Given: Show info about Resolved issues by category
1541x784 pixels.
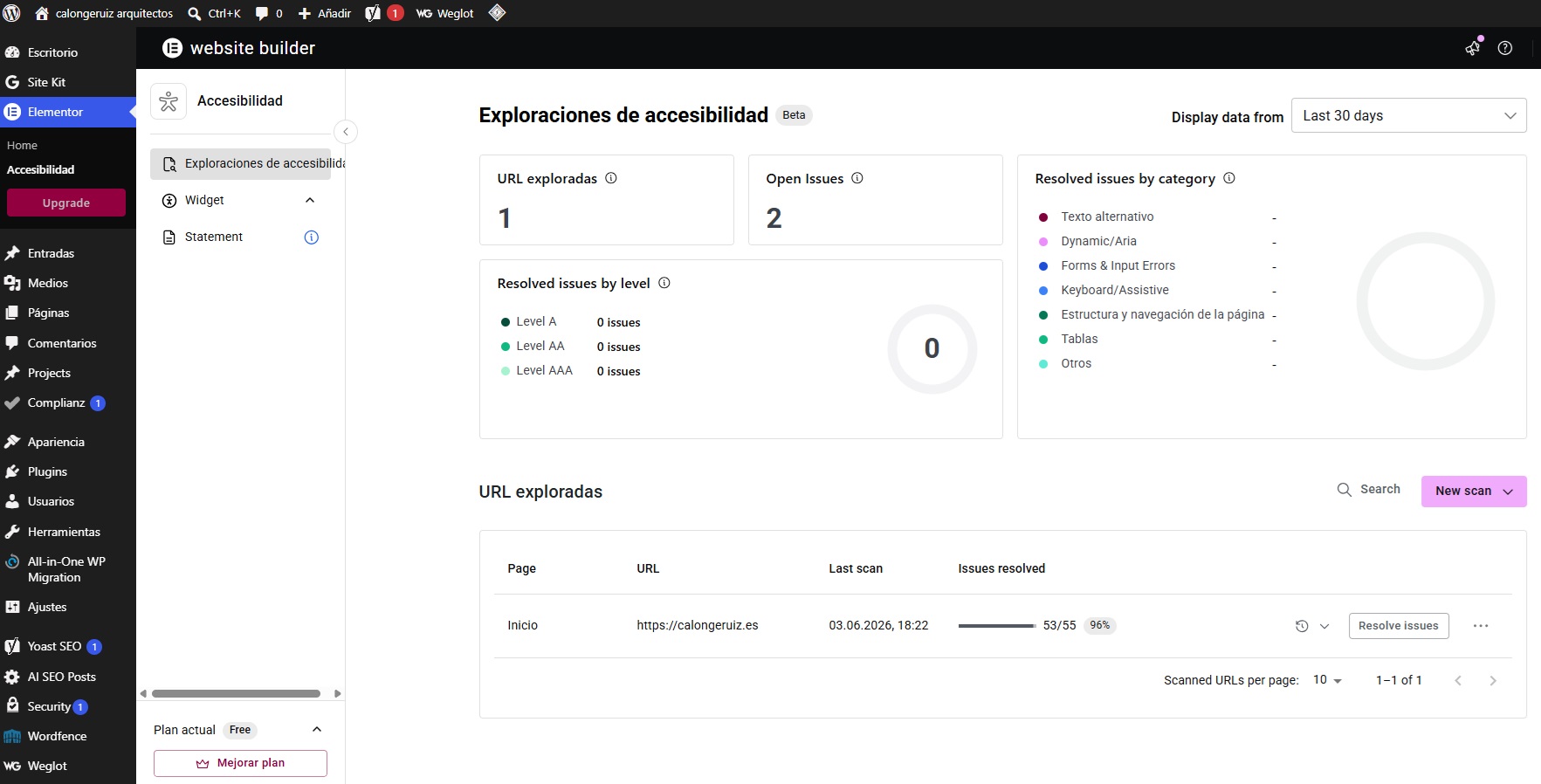Looking at the screenshot, I should (1229, 178).
